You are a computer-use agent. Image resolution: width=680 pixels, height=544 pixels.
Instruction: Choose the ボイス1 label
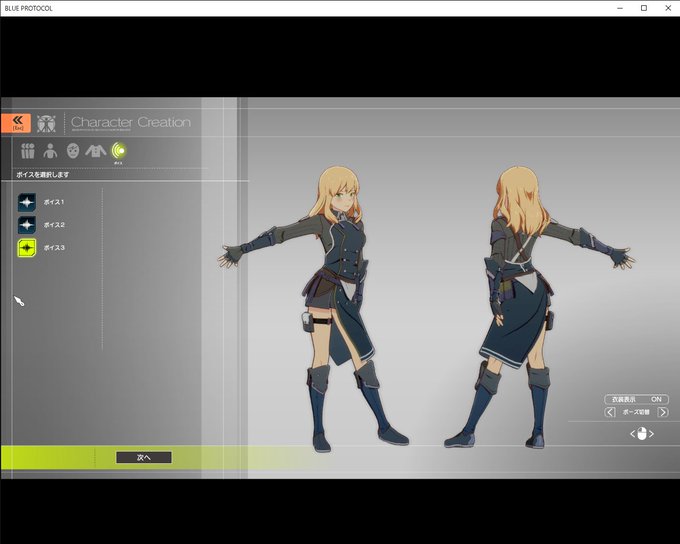coord(54,202)
